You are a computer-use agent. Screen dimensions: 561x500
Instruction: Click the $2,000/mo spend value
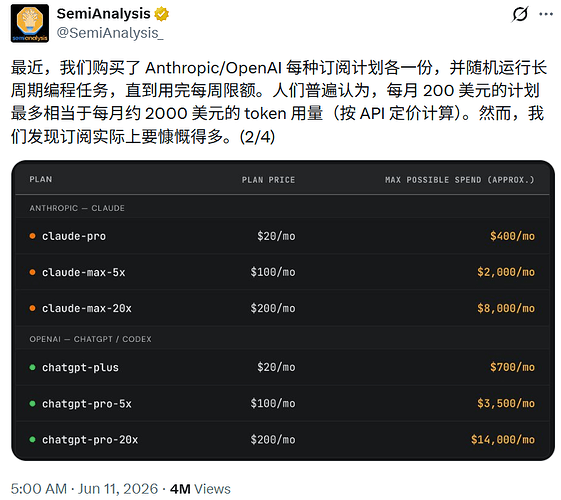coord(506,272)
